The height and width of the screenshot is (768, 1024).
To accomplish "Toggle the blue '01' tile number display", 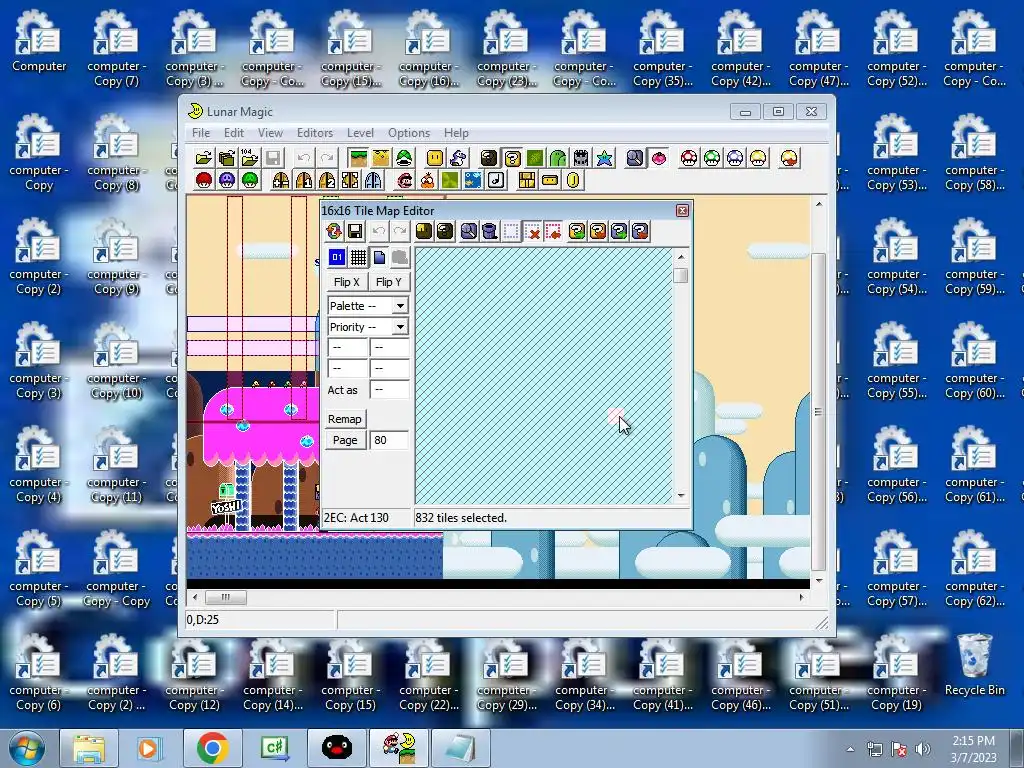I will tap(336, 257).
